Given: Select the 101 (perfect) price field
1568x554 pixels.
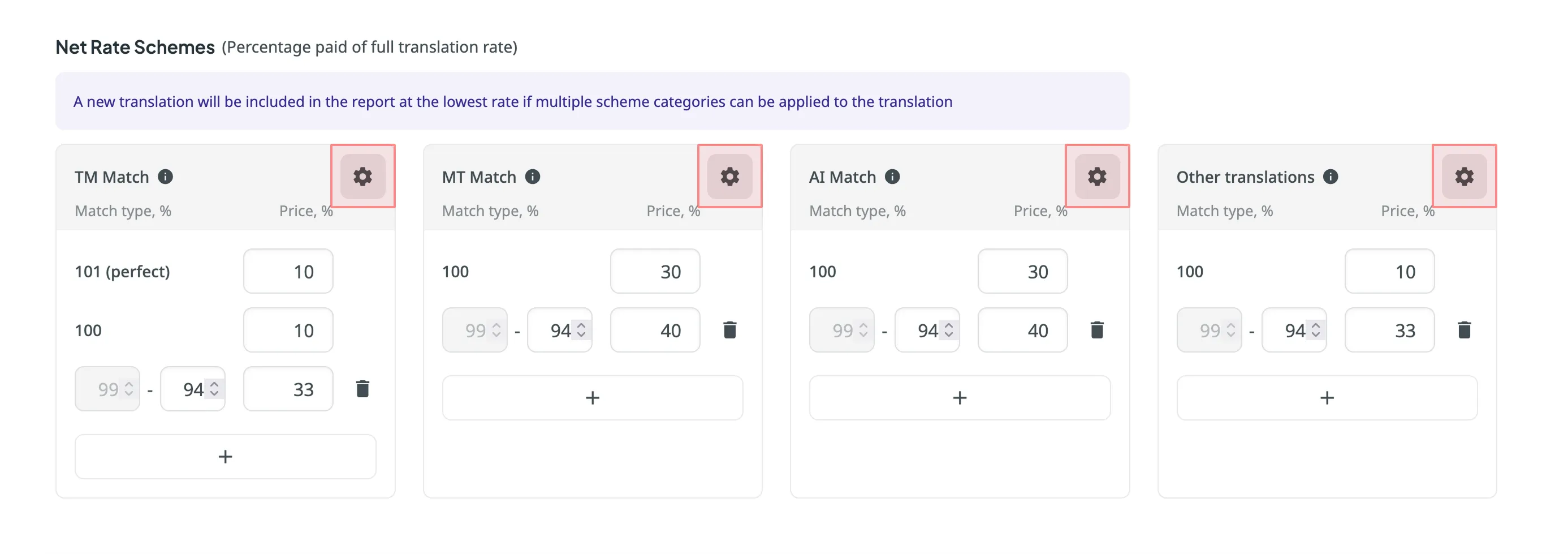Looking at the screenshot, I should click(288, 271).
